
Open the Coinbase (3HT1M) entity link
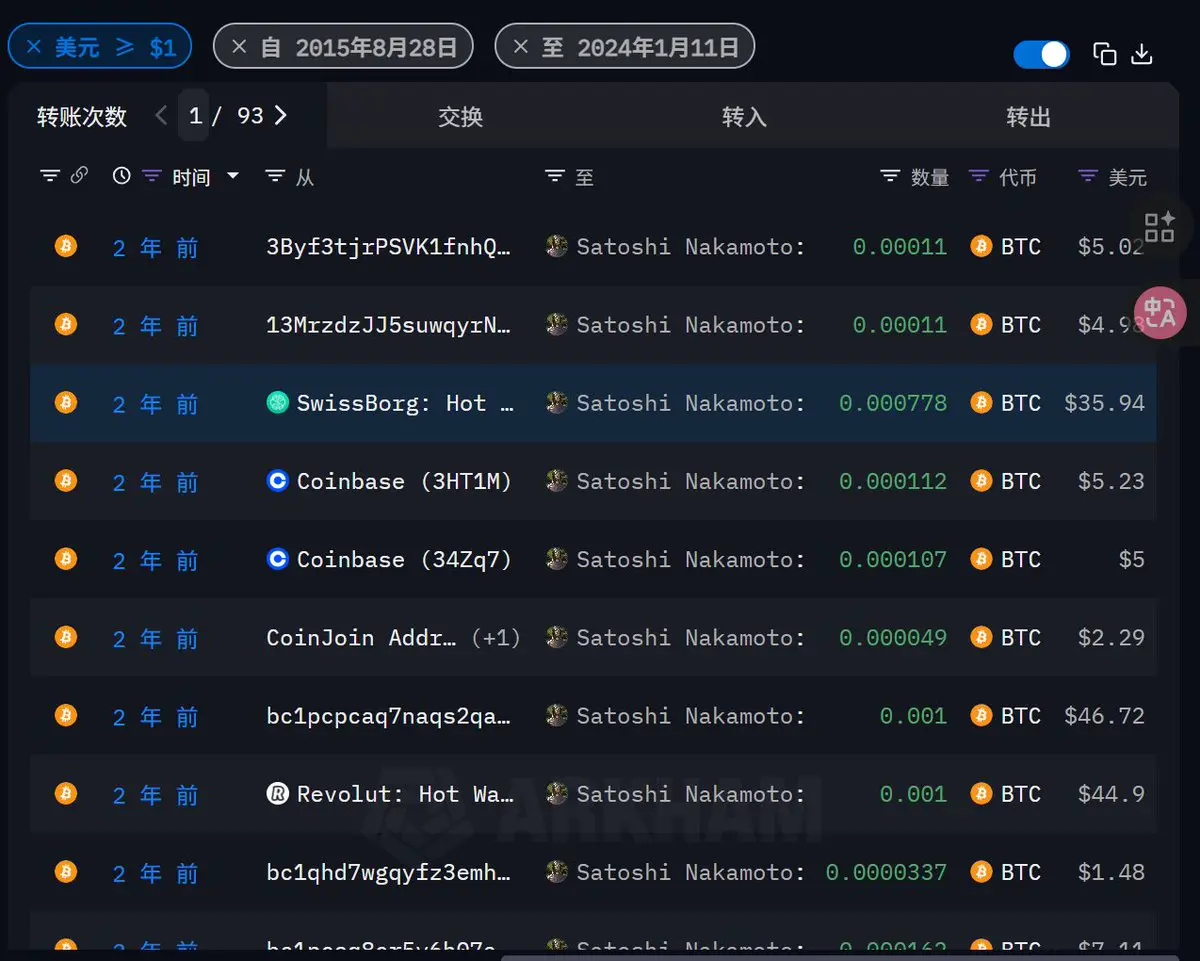404,481
